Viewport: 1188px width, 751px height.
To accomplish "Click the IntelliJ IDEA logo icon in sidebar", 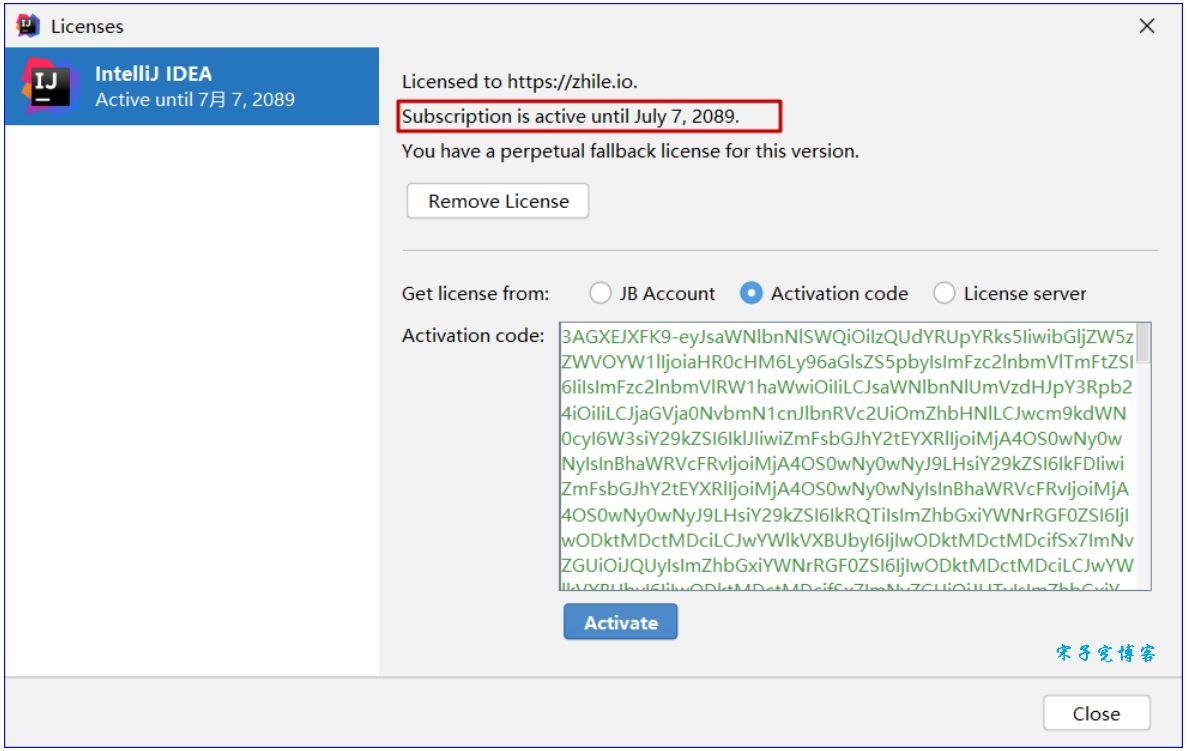I will [46, 87].
